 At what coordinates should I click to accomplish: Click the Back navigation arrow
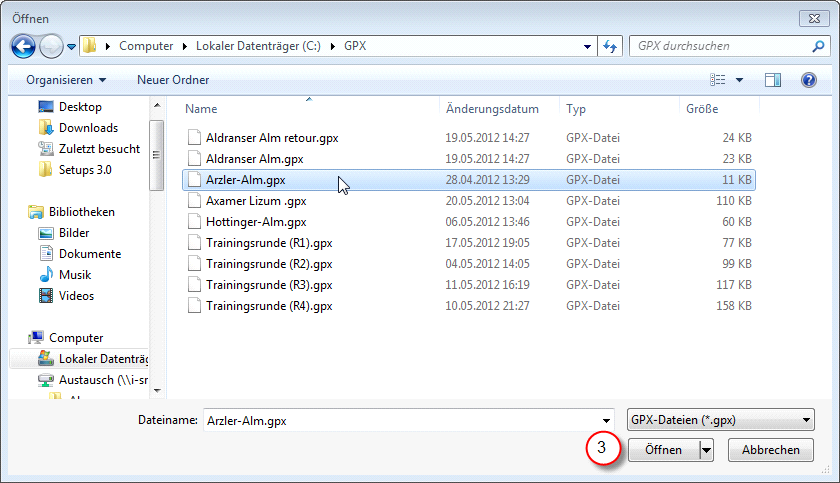pos(24,46)
